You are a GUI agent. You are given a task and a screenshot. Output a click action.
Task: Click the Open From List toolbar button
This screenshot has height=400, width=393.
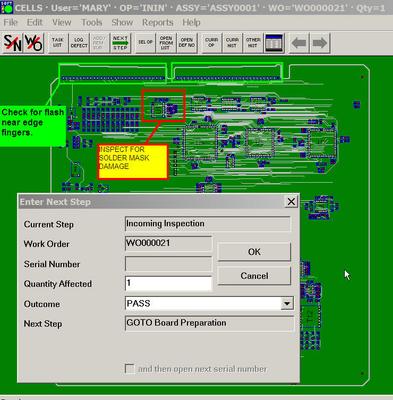pos(166,43)
